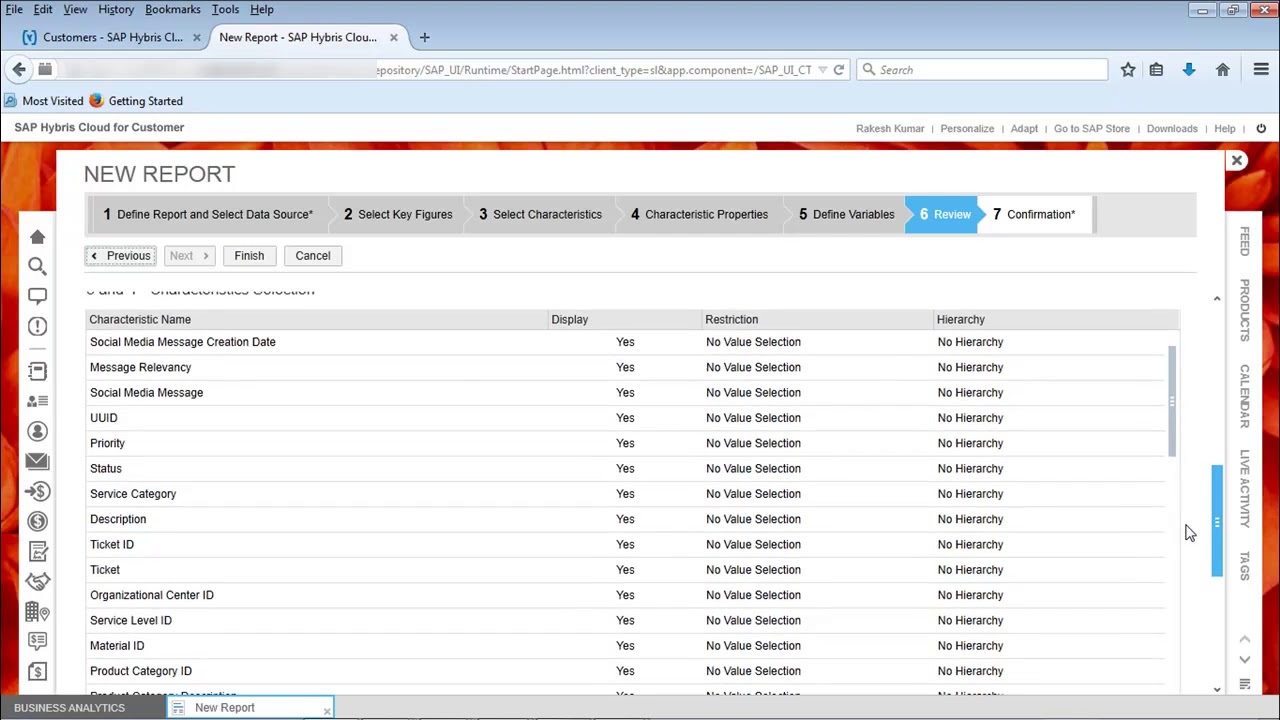
Task: Open the CALENDAR side pane tab
Action: tap(1245, 395)
